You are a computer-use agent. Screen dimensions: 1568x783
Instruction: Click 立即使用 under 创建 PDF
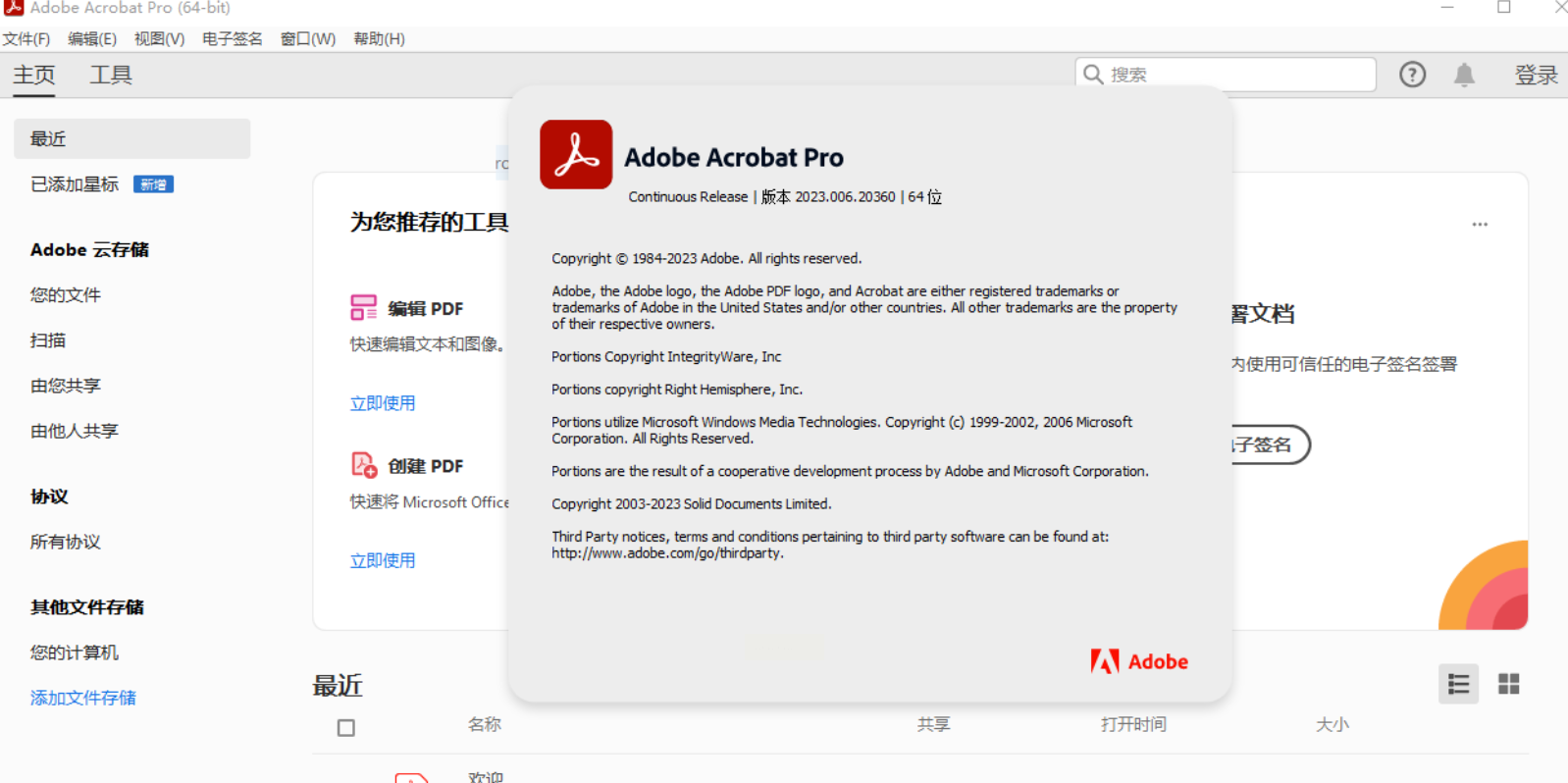coord(383,560)
